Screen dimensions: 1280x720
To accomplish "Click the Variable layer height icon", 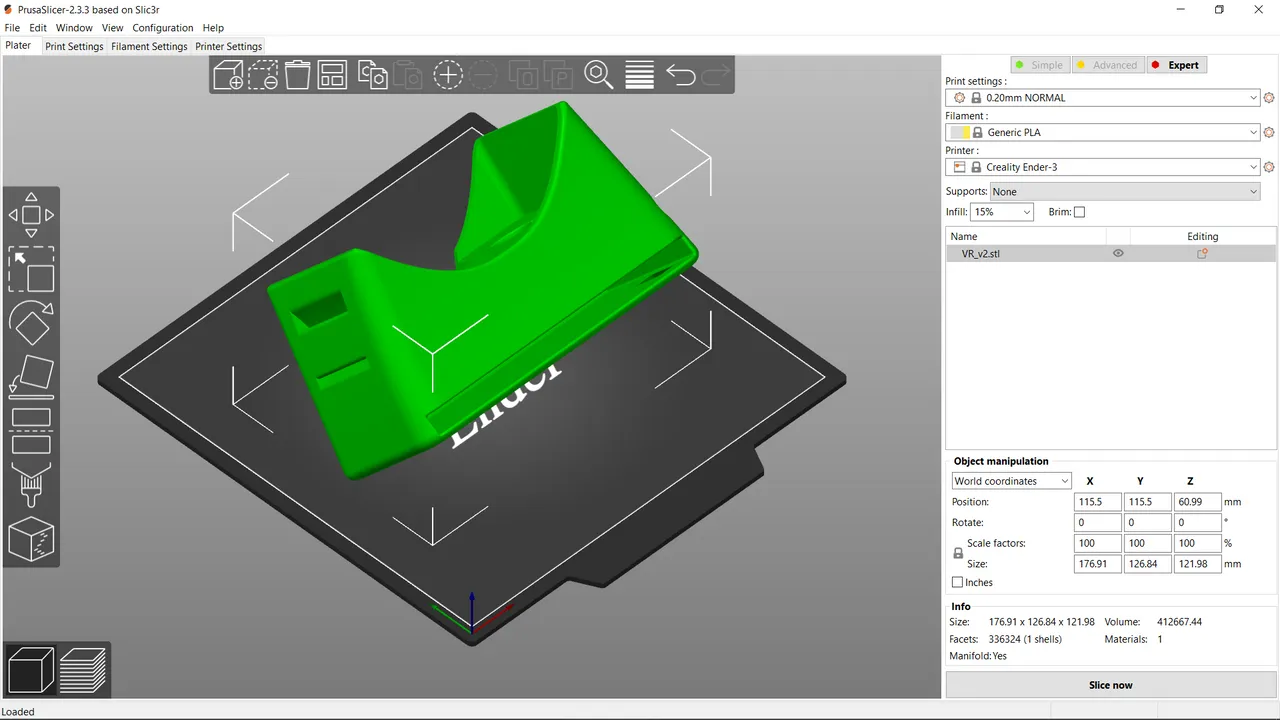I will (639, 75).
